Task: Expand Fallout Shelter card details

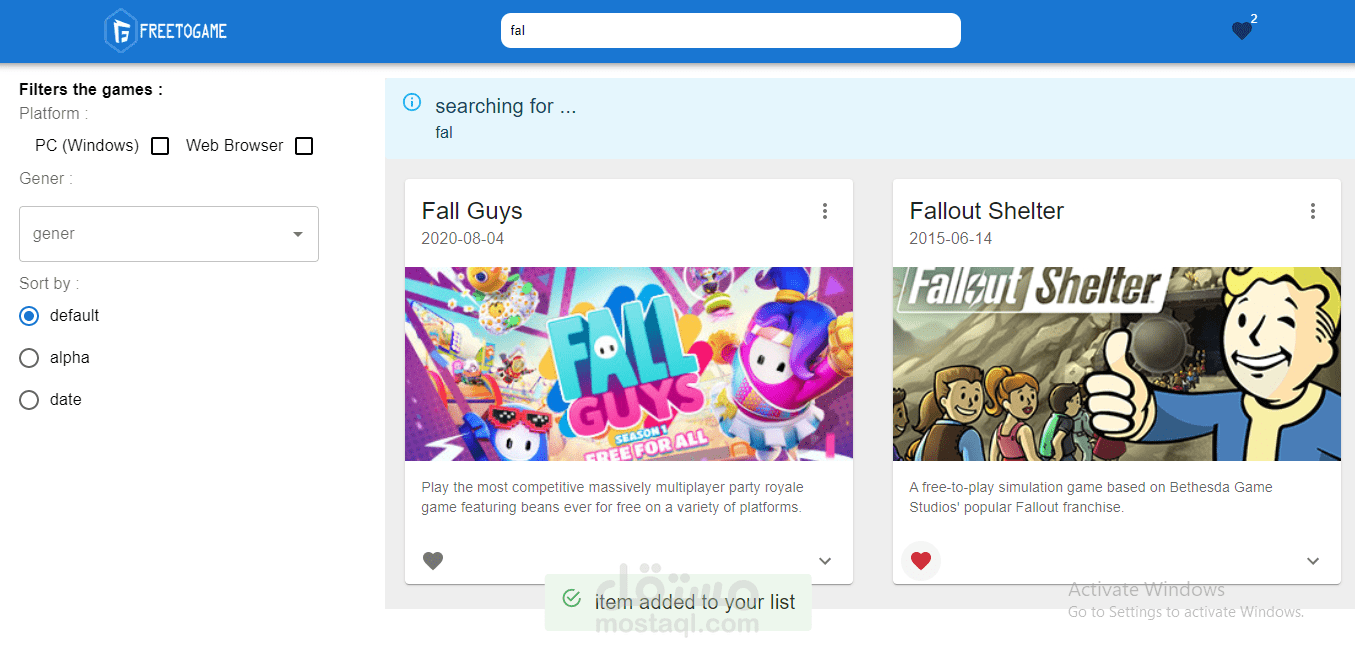Action: (x=1313, y=561)
